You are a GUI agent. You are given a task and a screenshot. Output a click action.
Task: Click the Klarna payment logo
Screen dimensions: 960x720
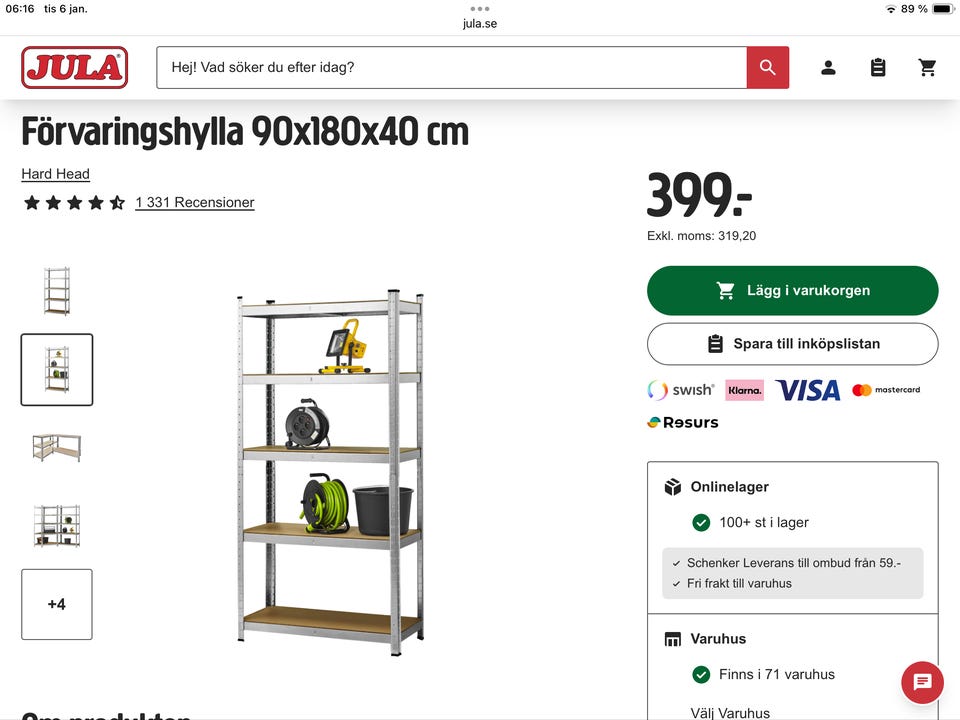[744, 390]
